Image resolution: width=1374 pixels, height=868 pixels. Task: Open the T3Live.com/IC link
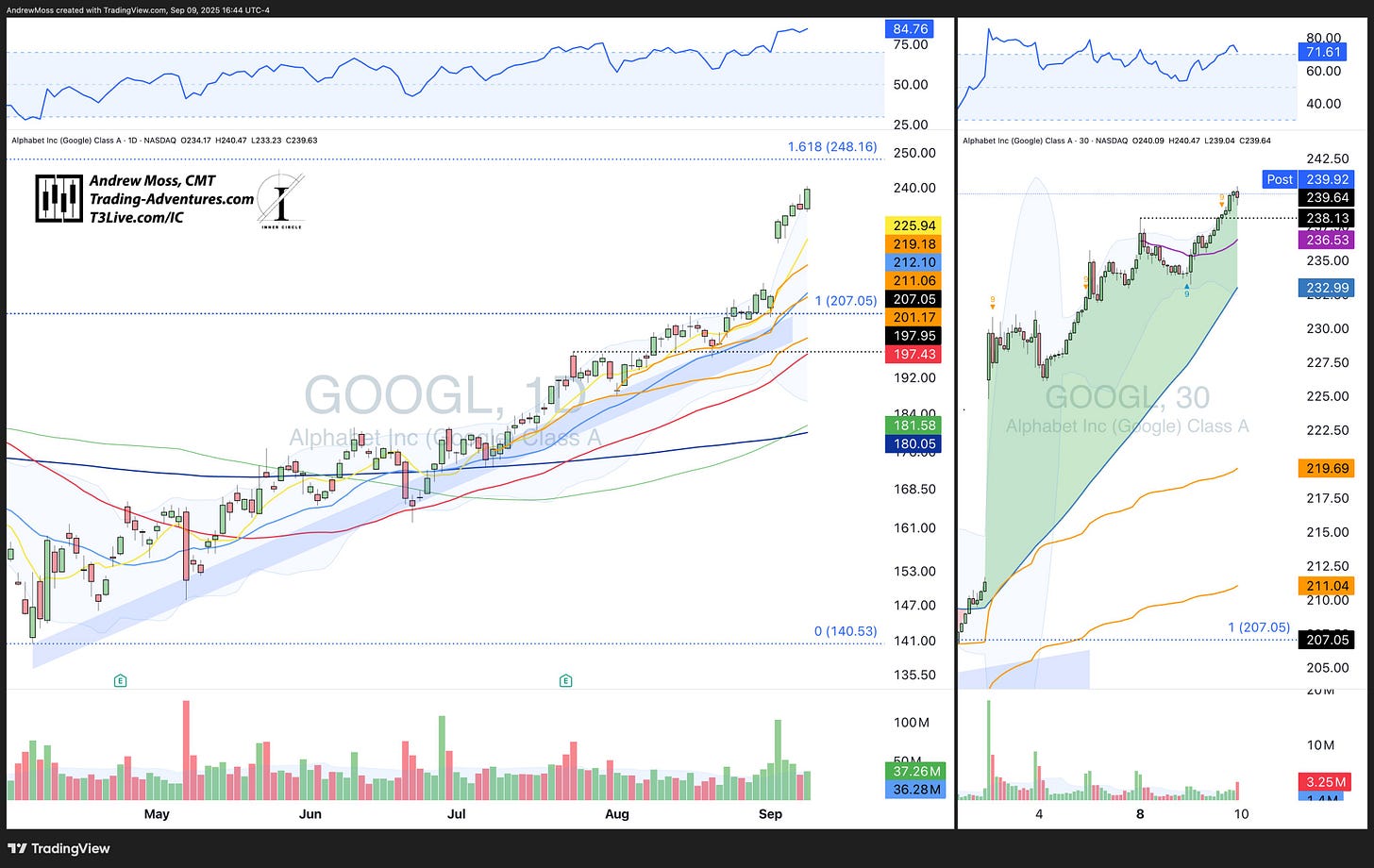click(x=136, y=217)
